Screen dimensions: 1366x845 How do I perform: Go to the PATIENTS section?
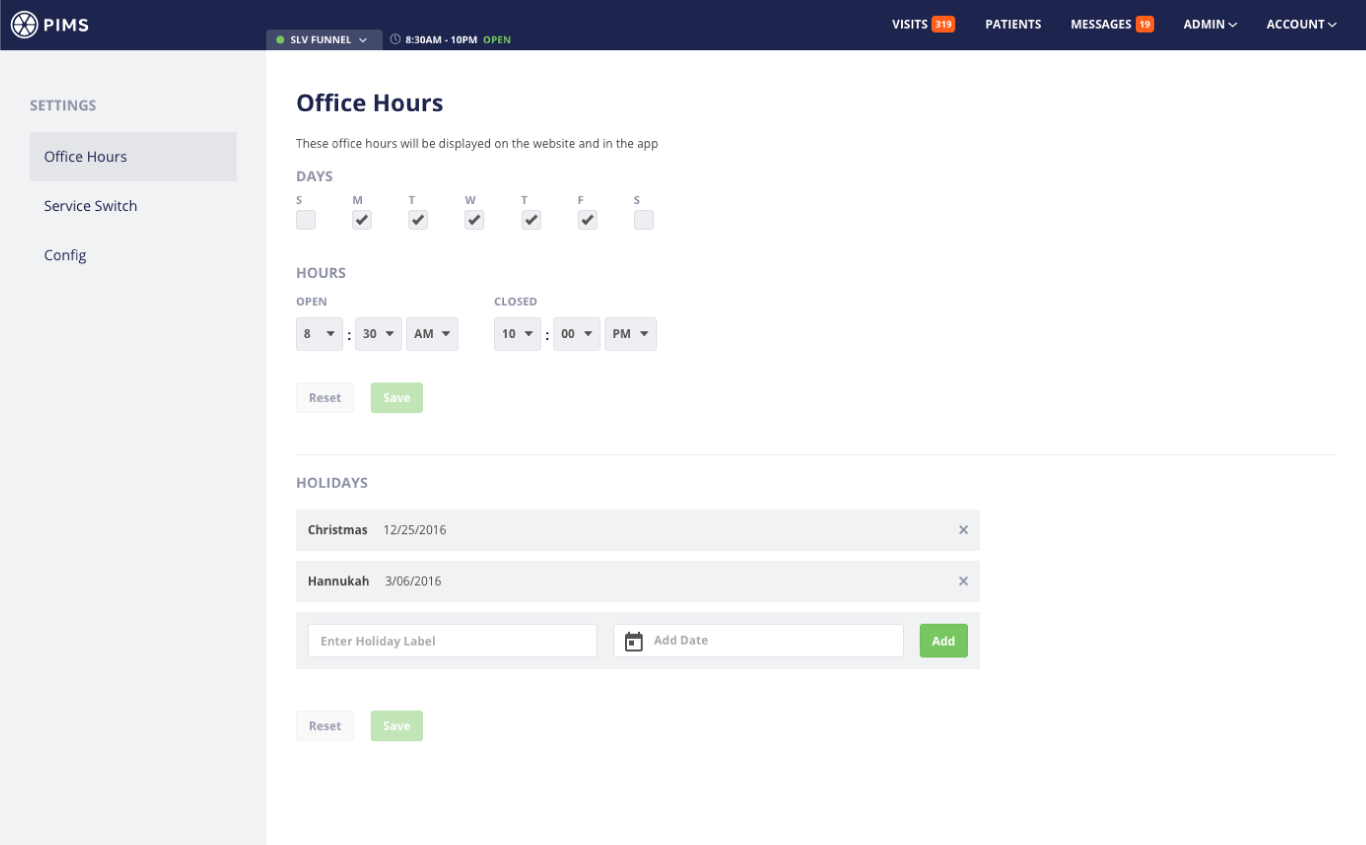point(1013,24)
